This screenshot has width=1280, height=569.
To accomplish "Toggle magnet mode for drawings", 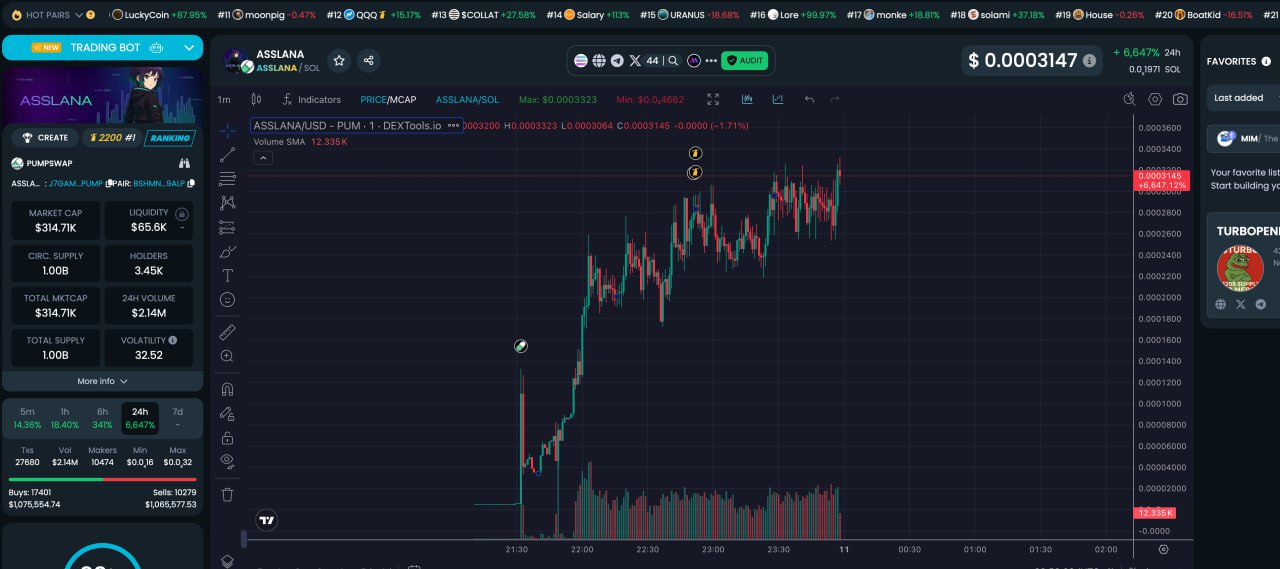I will 227,389.
